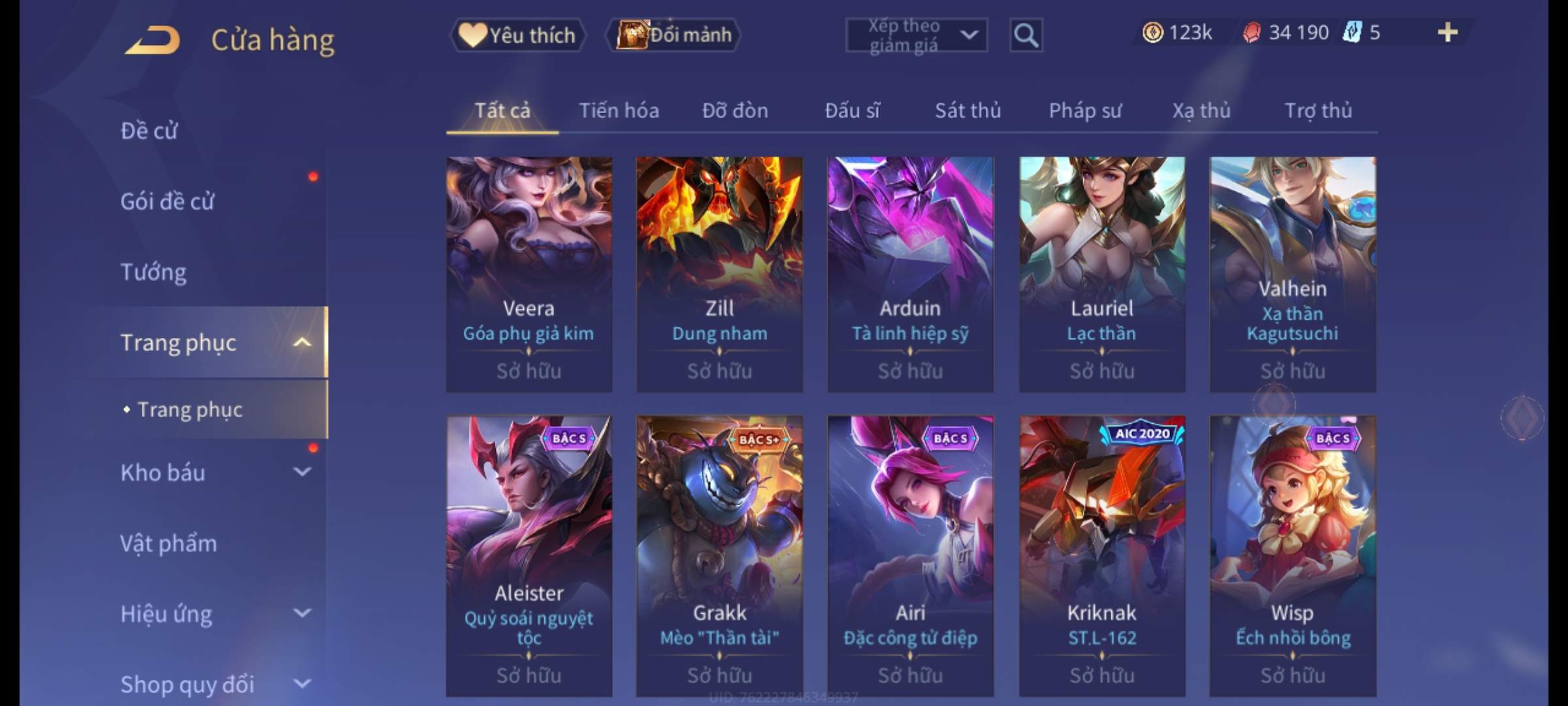This screenshot has height=706, width=1568.
Task: Open Yêu thích heart favorites
Action: [517, 35]
